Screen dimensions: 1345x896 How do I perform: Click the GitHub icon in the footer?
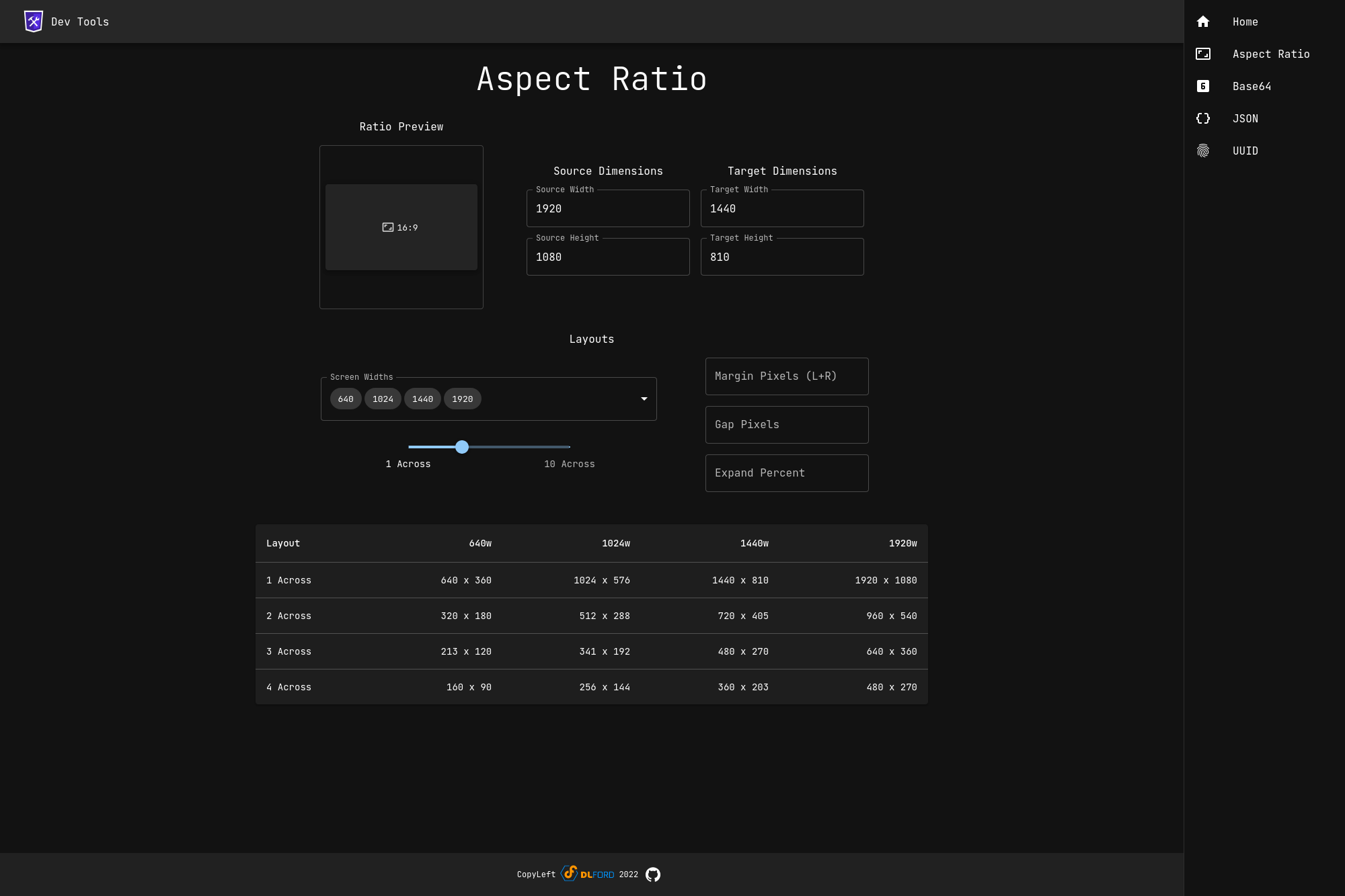tap(652, 874)
